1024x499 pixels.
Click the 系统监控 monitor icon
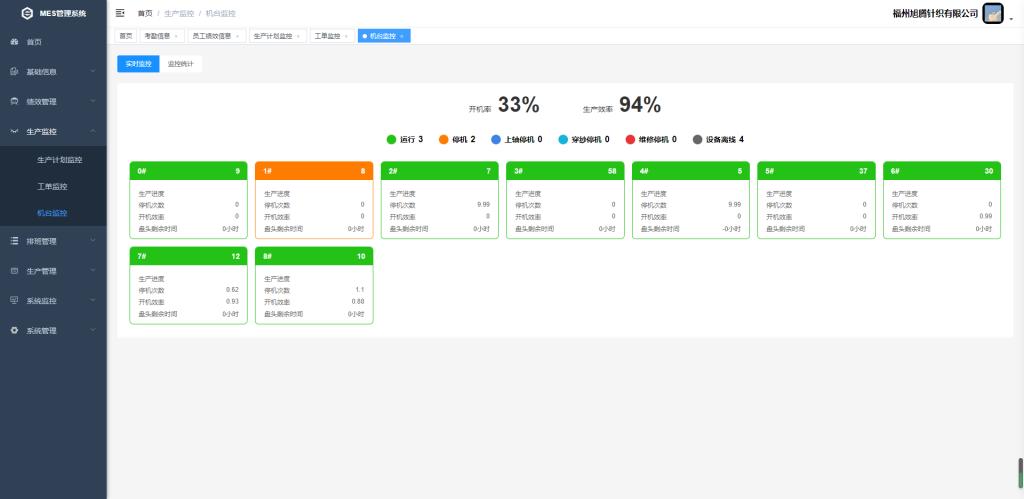tap(14, 300)
